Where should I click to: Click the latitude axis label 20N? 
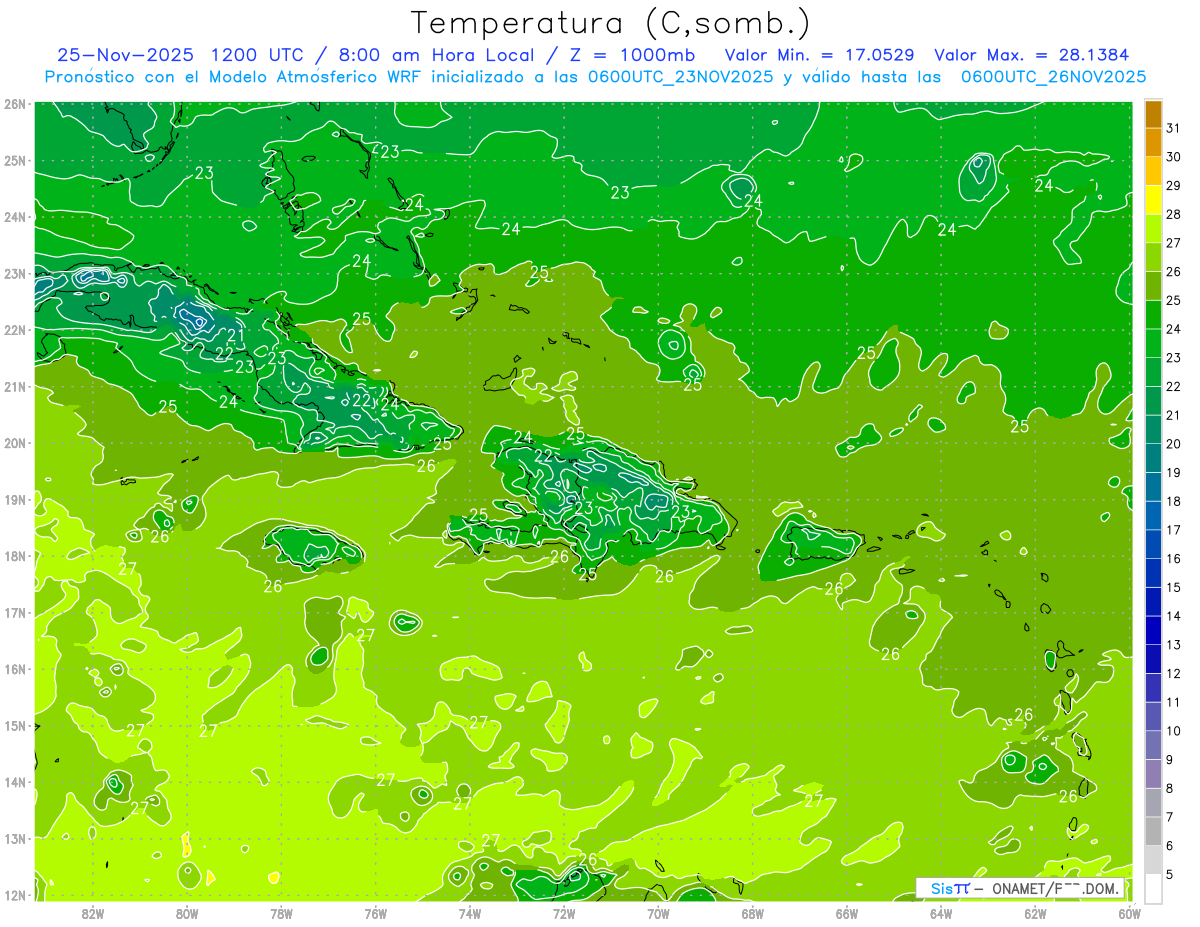point(15,443)
